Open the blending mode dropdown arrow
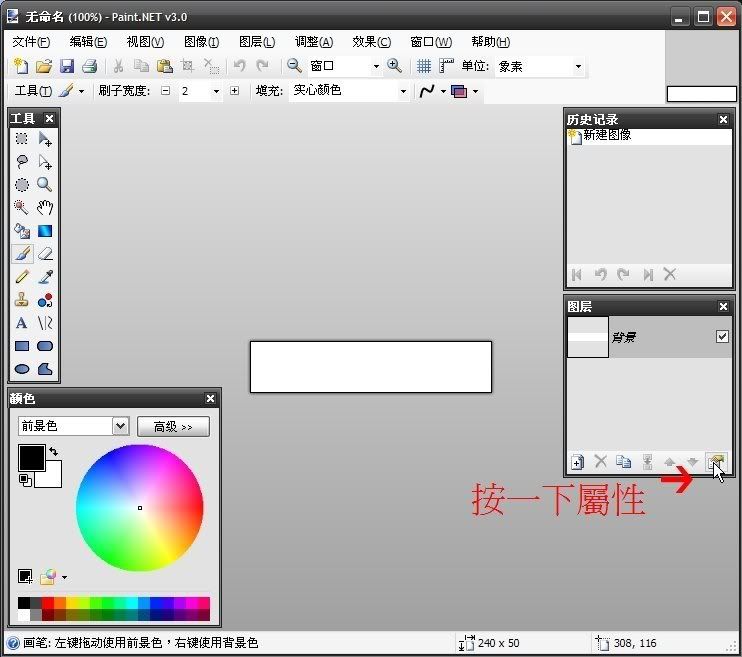Viewport: 742px width, 657px height. coord(476,91)
